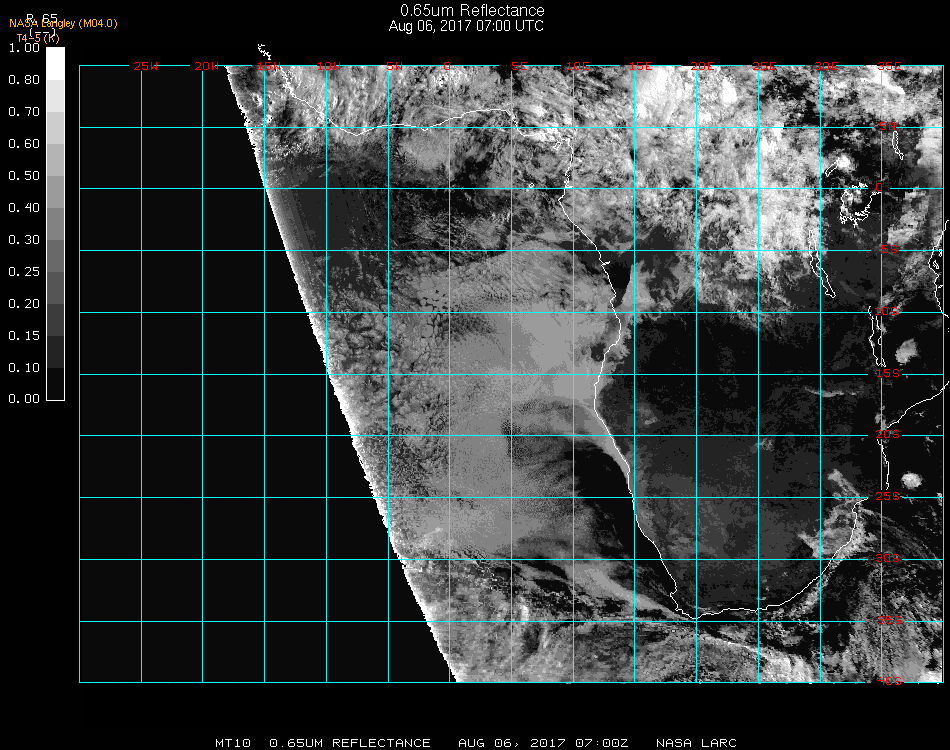Click the 0.15 color scale value

point(24,336)
